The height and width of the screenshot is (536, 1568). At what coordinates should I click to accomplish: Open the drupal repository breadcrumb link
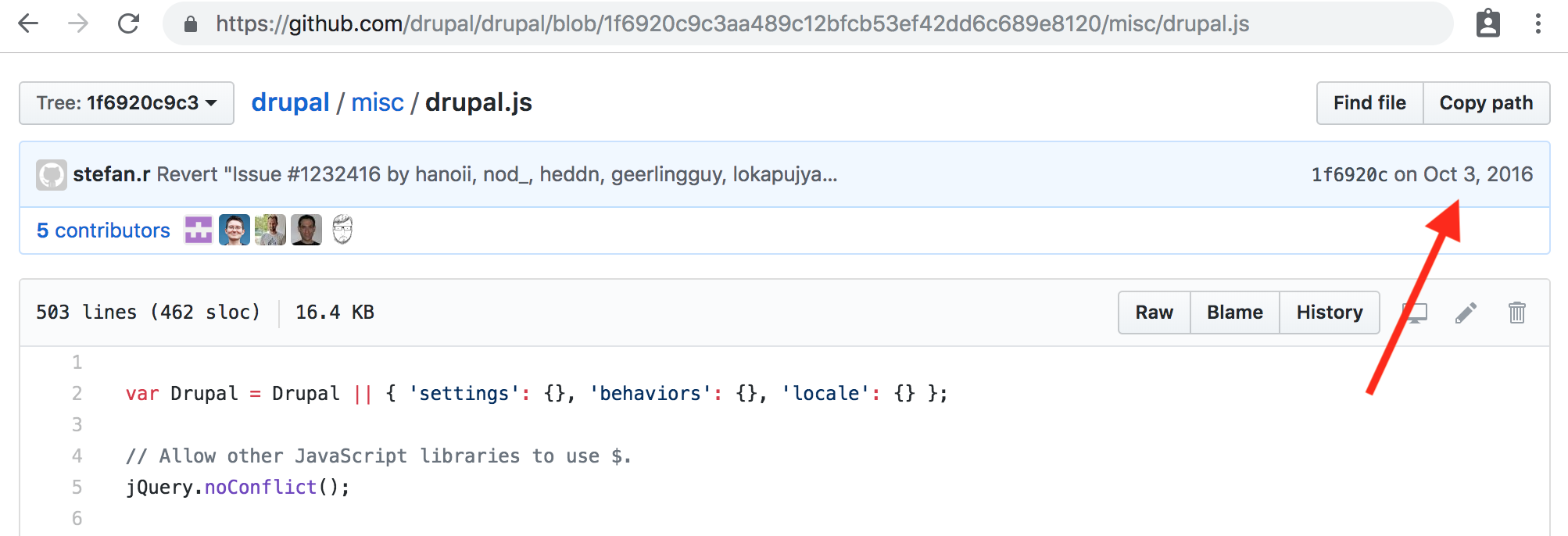pos(290,102)
